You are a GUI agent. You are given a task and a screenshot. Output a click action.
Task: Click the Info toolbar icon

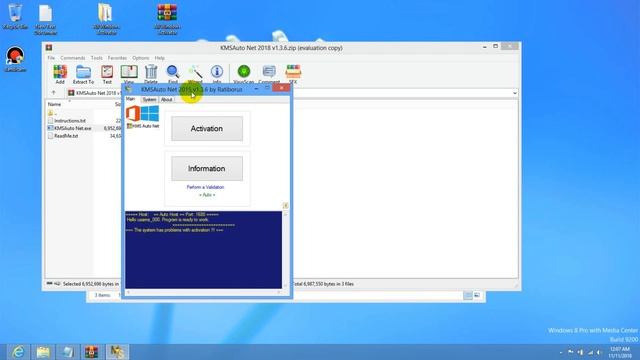coord(217,74)
